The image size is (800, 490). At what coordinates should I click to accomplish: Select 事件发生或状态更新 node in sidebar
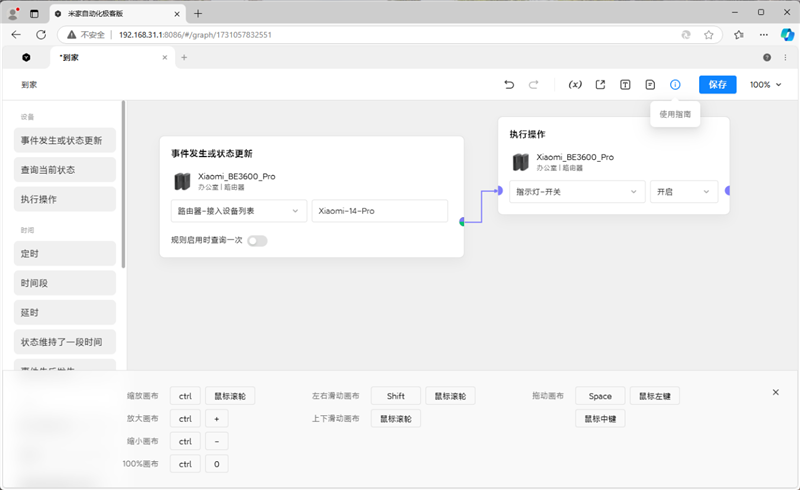click(x=65, y=140)
